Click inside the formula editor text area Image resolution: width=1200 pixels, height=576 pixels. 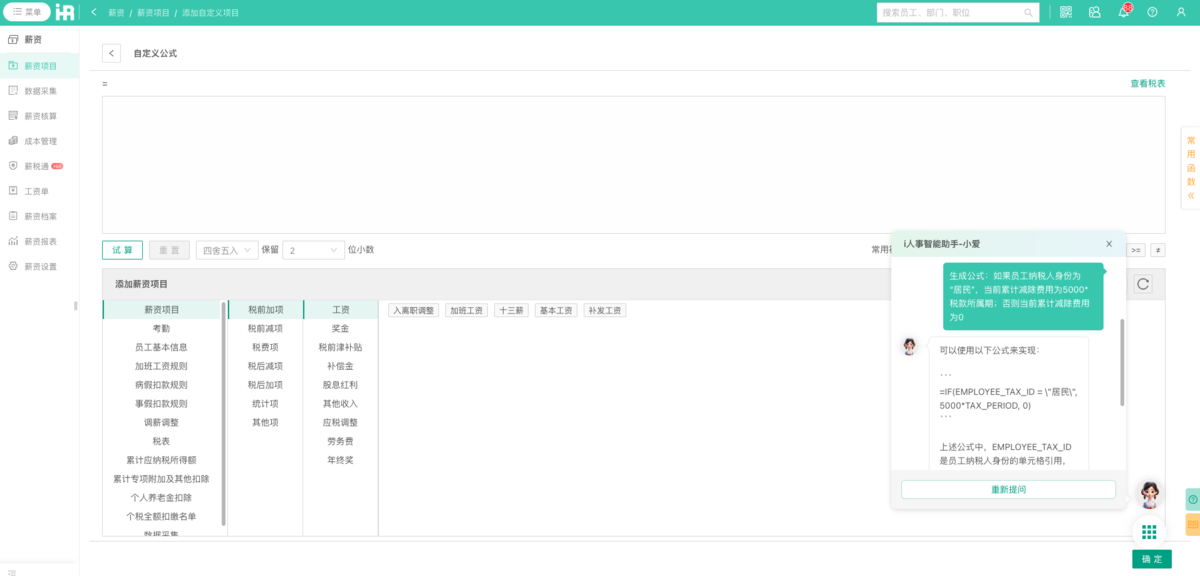633,165
